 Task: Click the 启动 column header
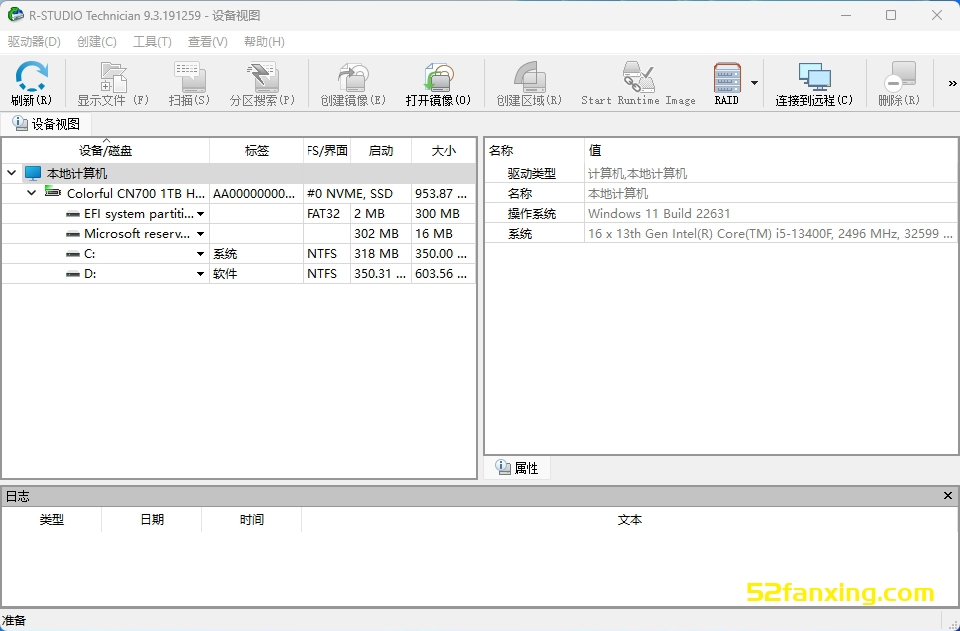[381, 151]
